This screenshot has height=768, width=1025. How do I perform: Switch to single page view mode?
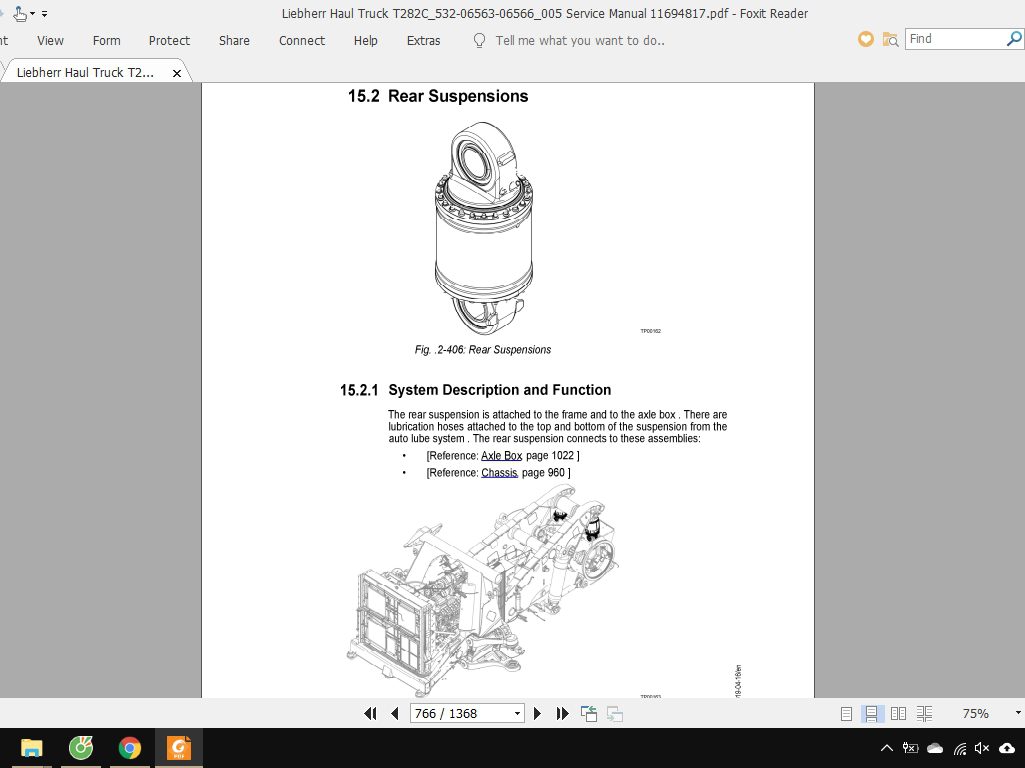click(846, 714)
